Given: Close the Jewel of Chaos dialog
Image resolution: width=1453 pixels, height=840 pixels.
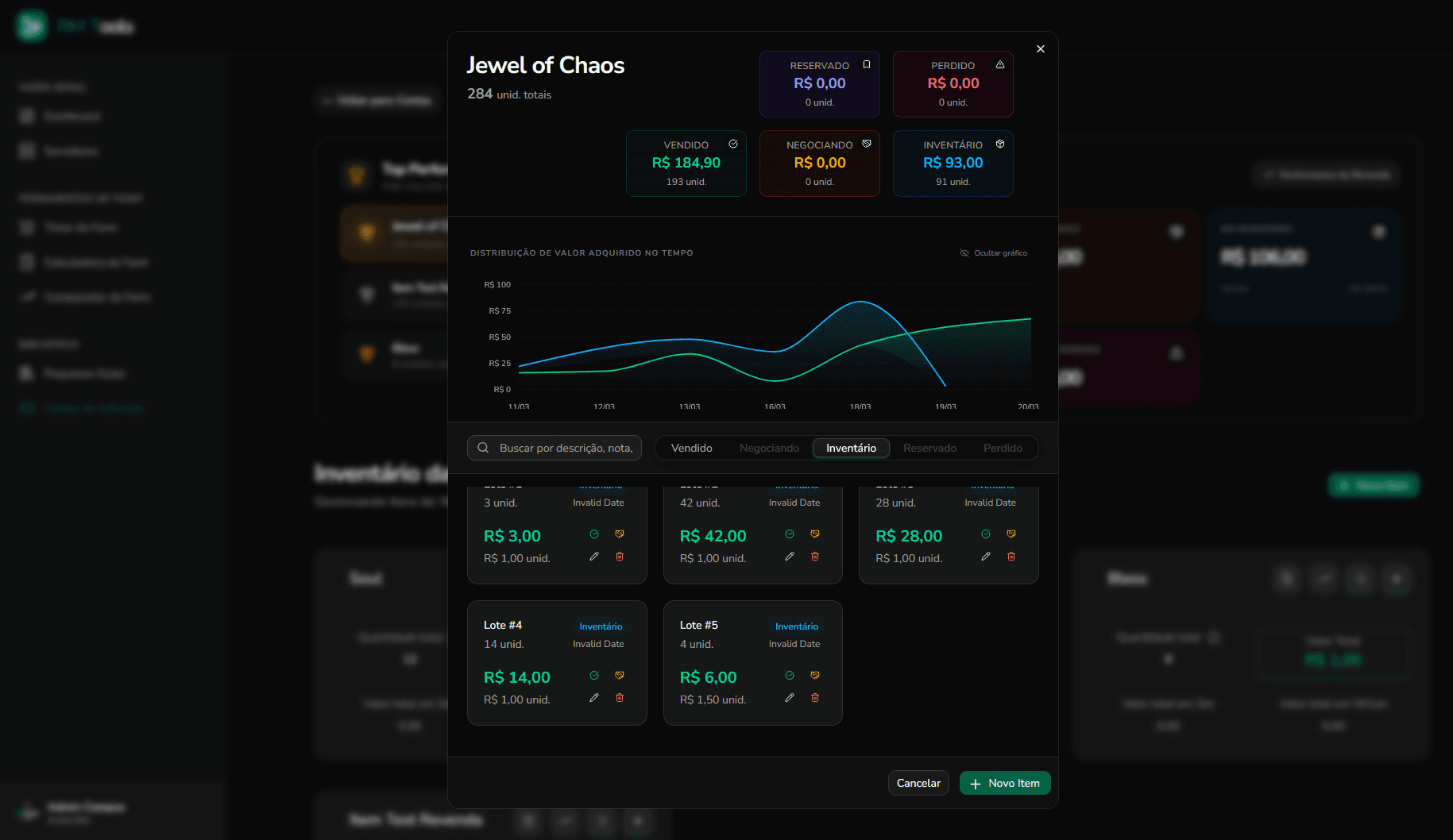Looking at the screenshot, I should pos(1040,49).
